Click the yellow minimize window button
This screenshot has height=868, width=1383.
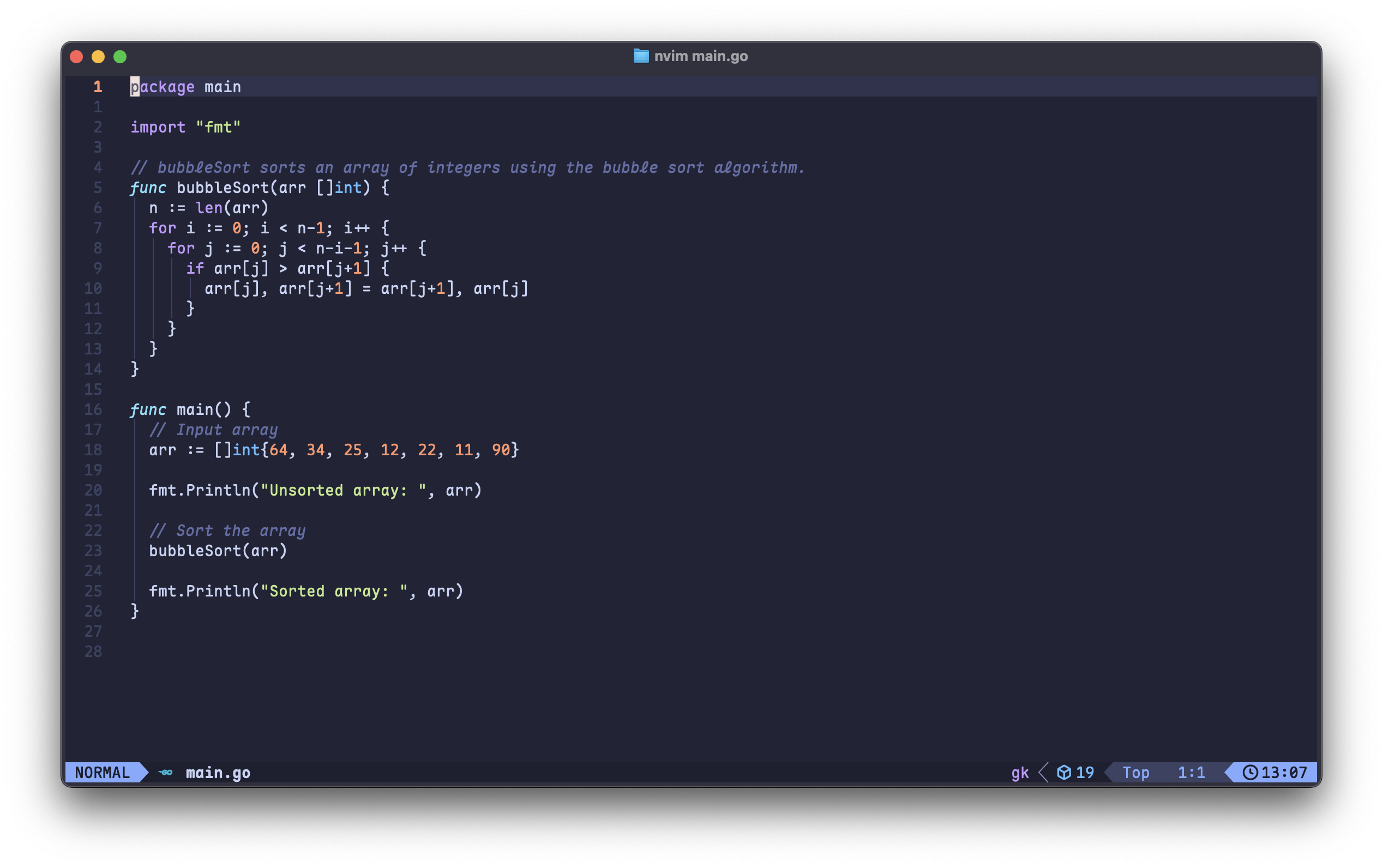click(98, 56)
